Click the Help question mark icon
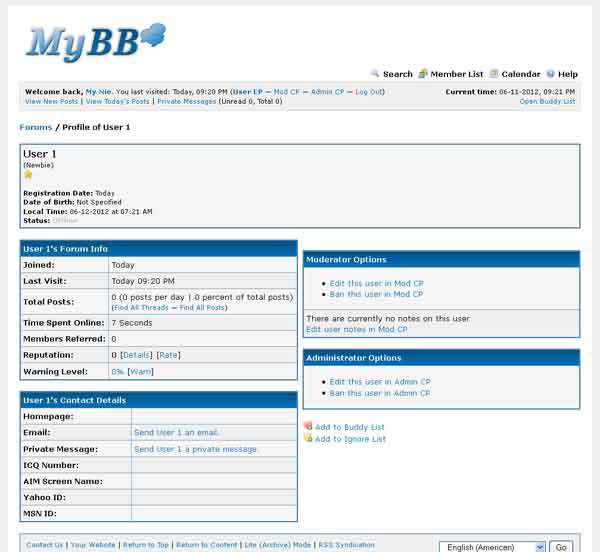 [x=550, y=74]
